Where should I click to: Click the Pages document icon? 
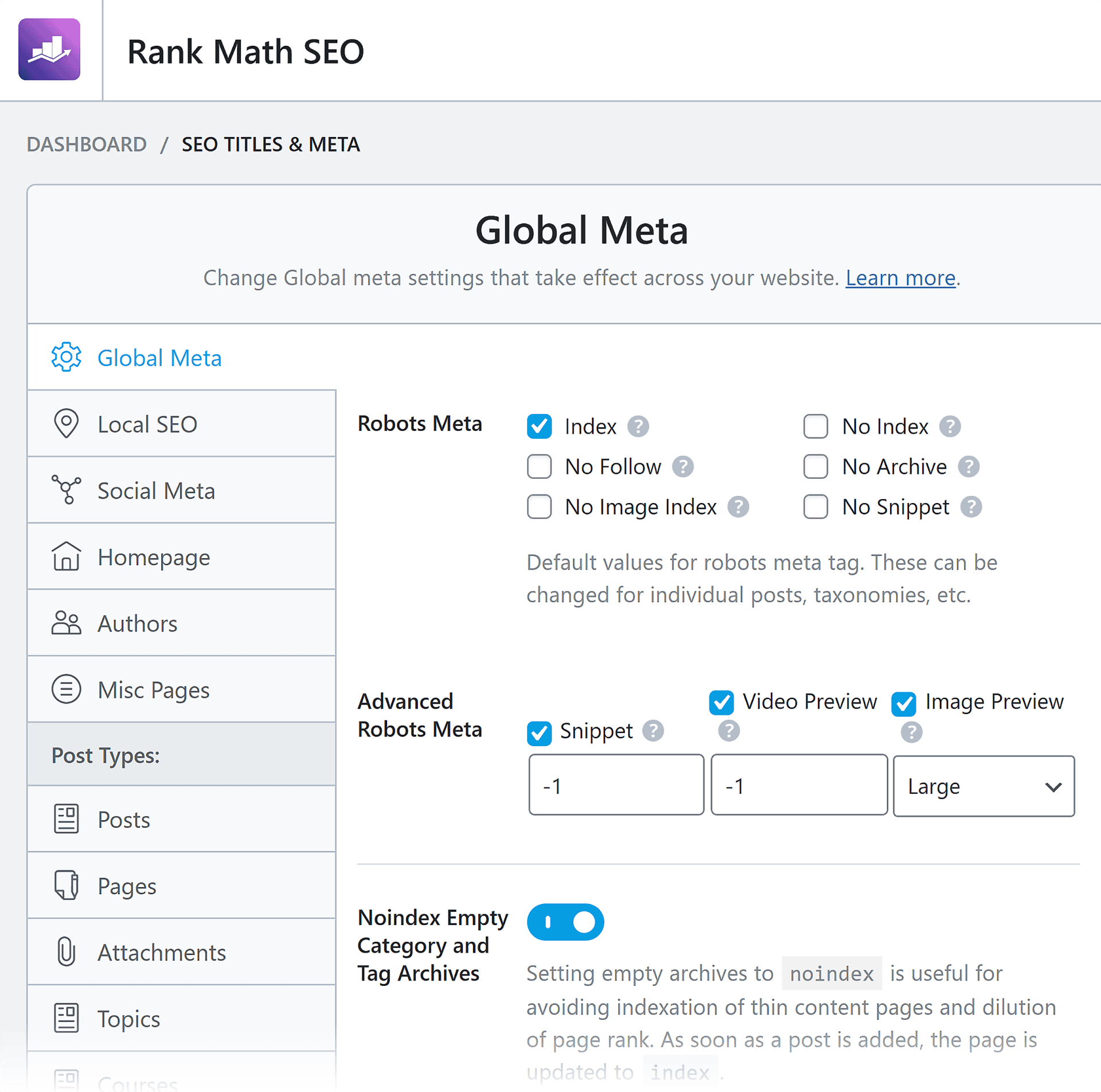tap(66, 886)
